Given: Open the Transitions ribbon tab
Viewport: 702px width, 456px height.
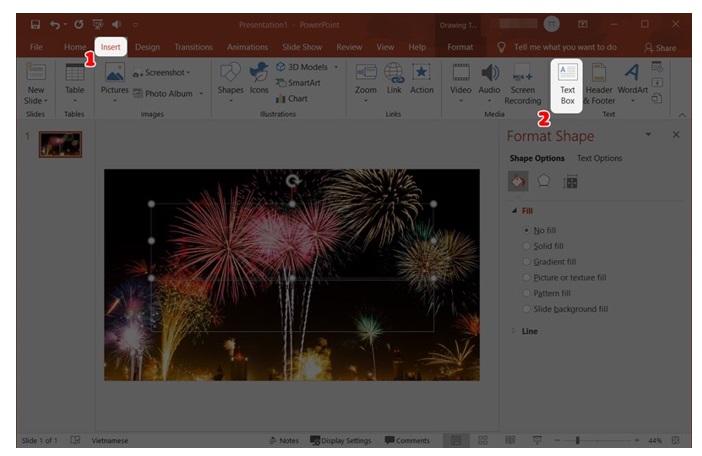Looking at the screenshot, I should [x=193, y=47].
